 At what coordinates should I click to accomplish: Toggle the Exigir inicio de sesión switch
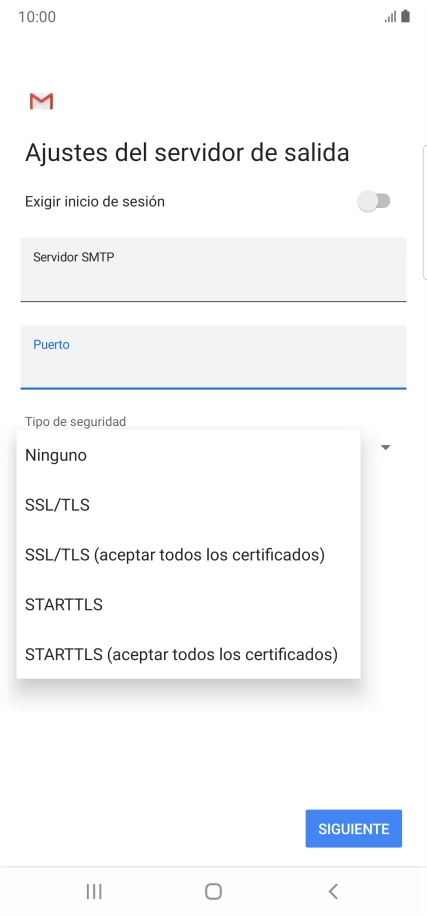[x=374, y=202]
